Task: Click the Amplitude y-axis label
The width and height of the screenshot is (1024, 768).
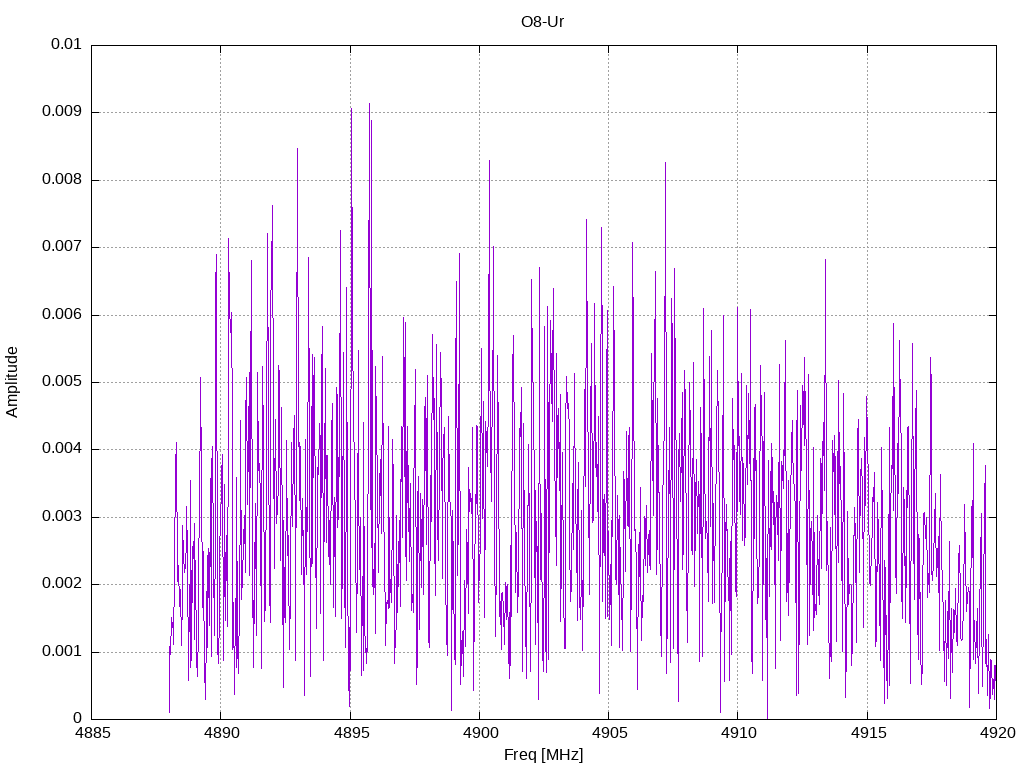Action: 12,382
